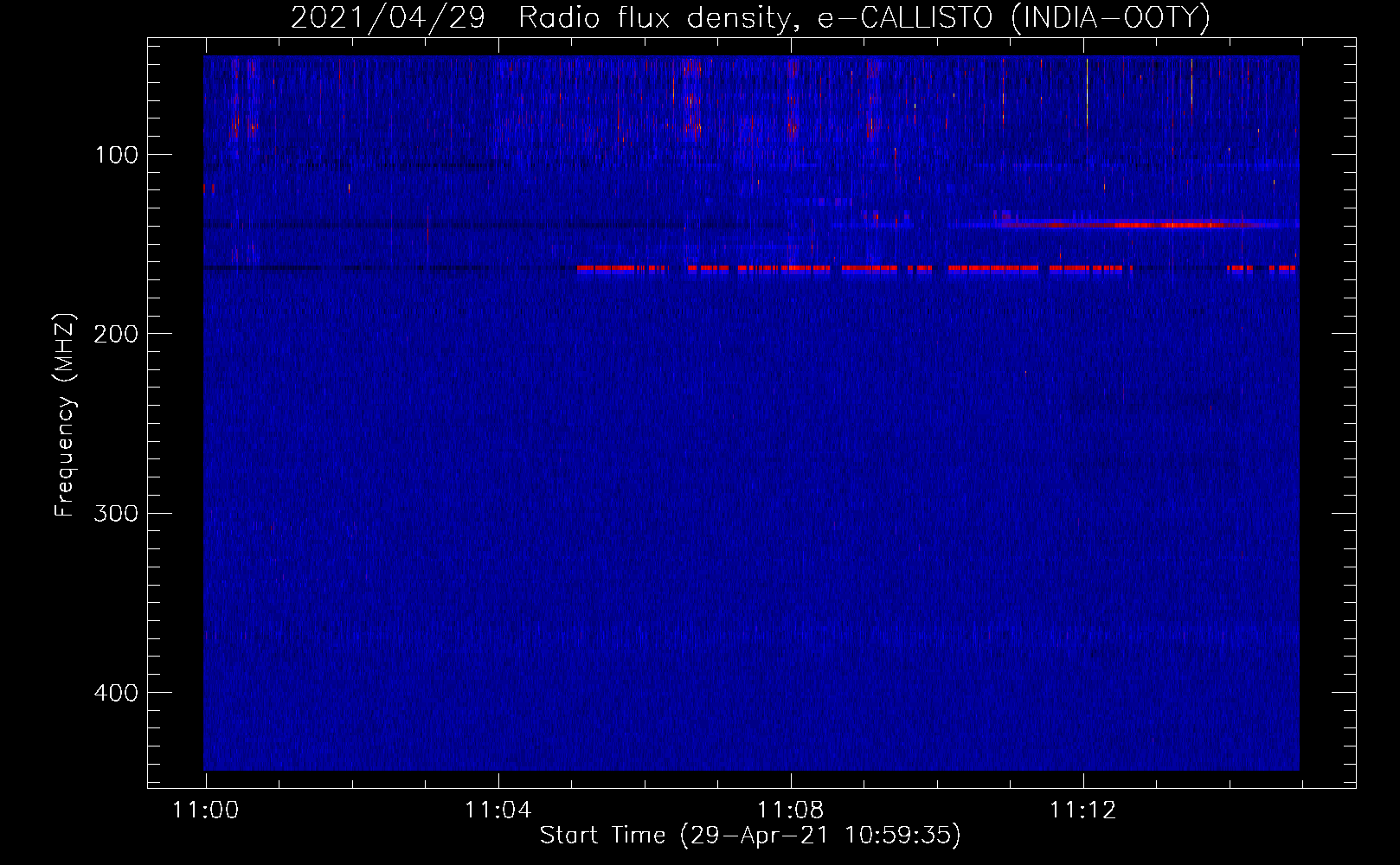Click the 'Start Time (29-Apr-21 10:59:35)' label

(x=750, y=836)
